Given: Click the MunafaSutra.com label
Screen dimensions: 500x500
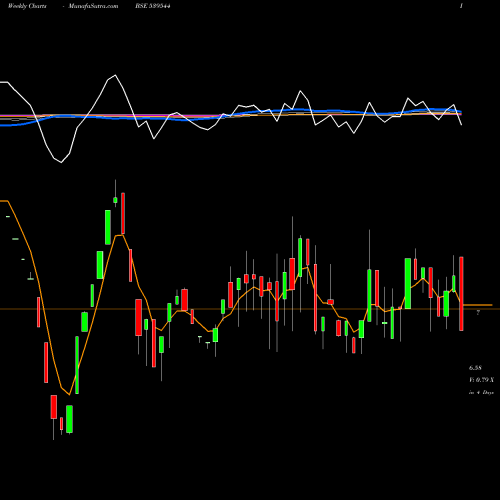Looking at the screenshot, I should click(93, 6).
